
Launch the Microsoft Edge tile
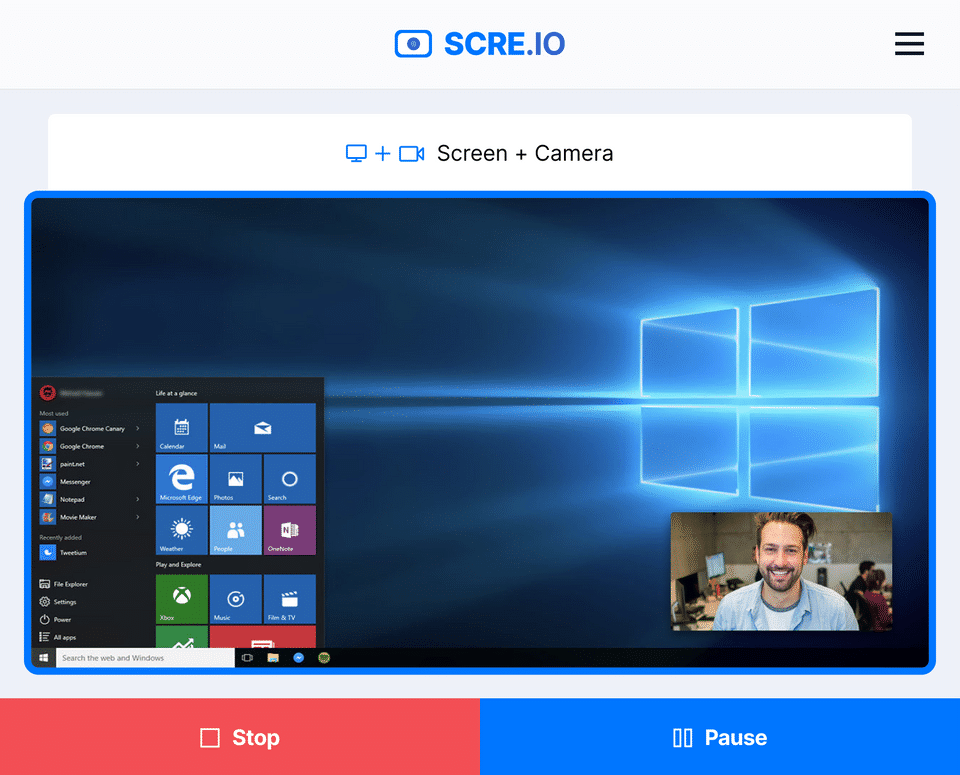tap(182, 479)
